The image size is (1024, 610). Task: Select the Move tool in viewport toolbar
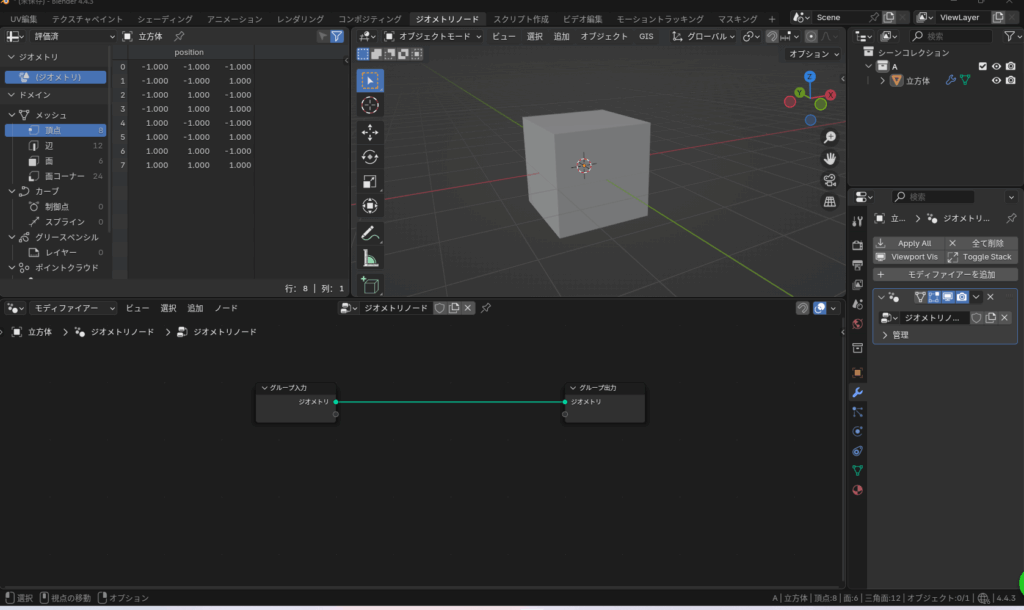click(x=370, y=131)
